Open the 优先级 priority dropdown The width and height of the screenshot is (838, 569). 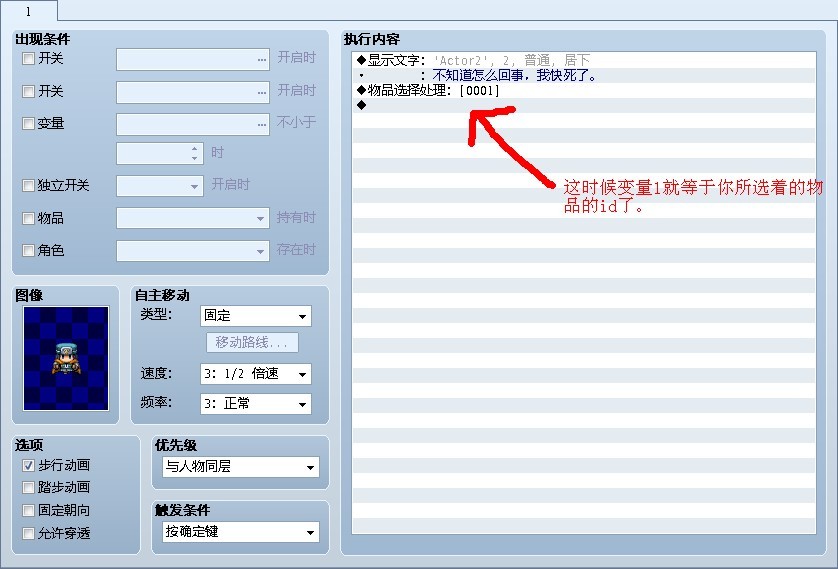pyautogui.click(x=240, y=467)
